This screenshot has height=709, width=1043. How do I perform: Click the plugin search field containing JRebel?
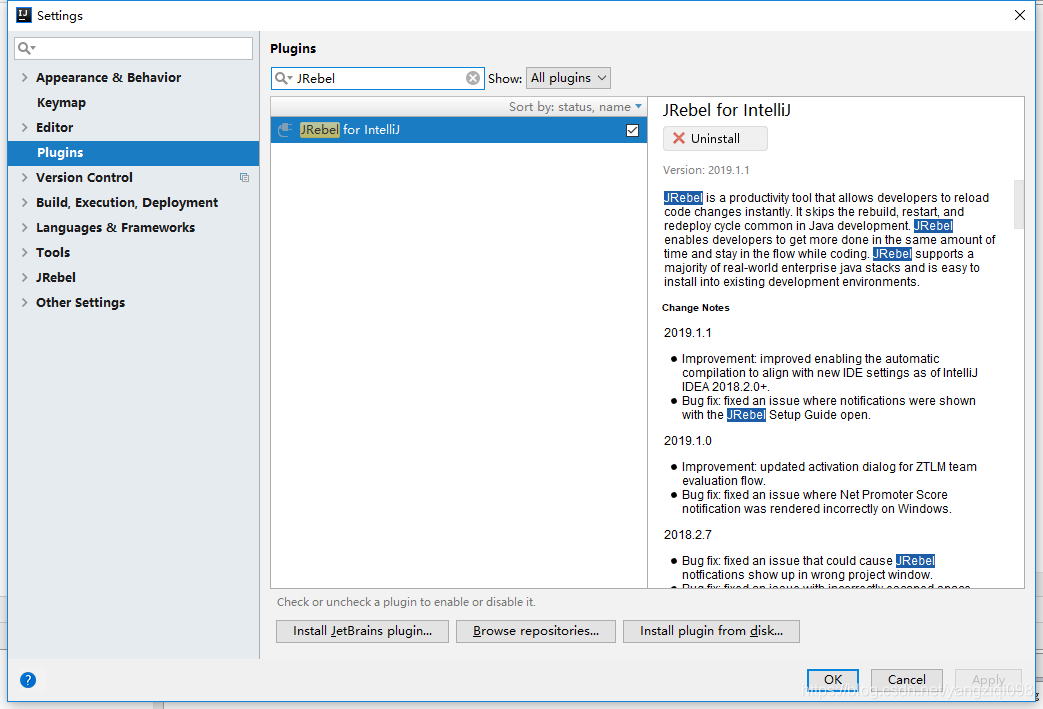click(x=377, y=78)
